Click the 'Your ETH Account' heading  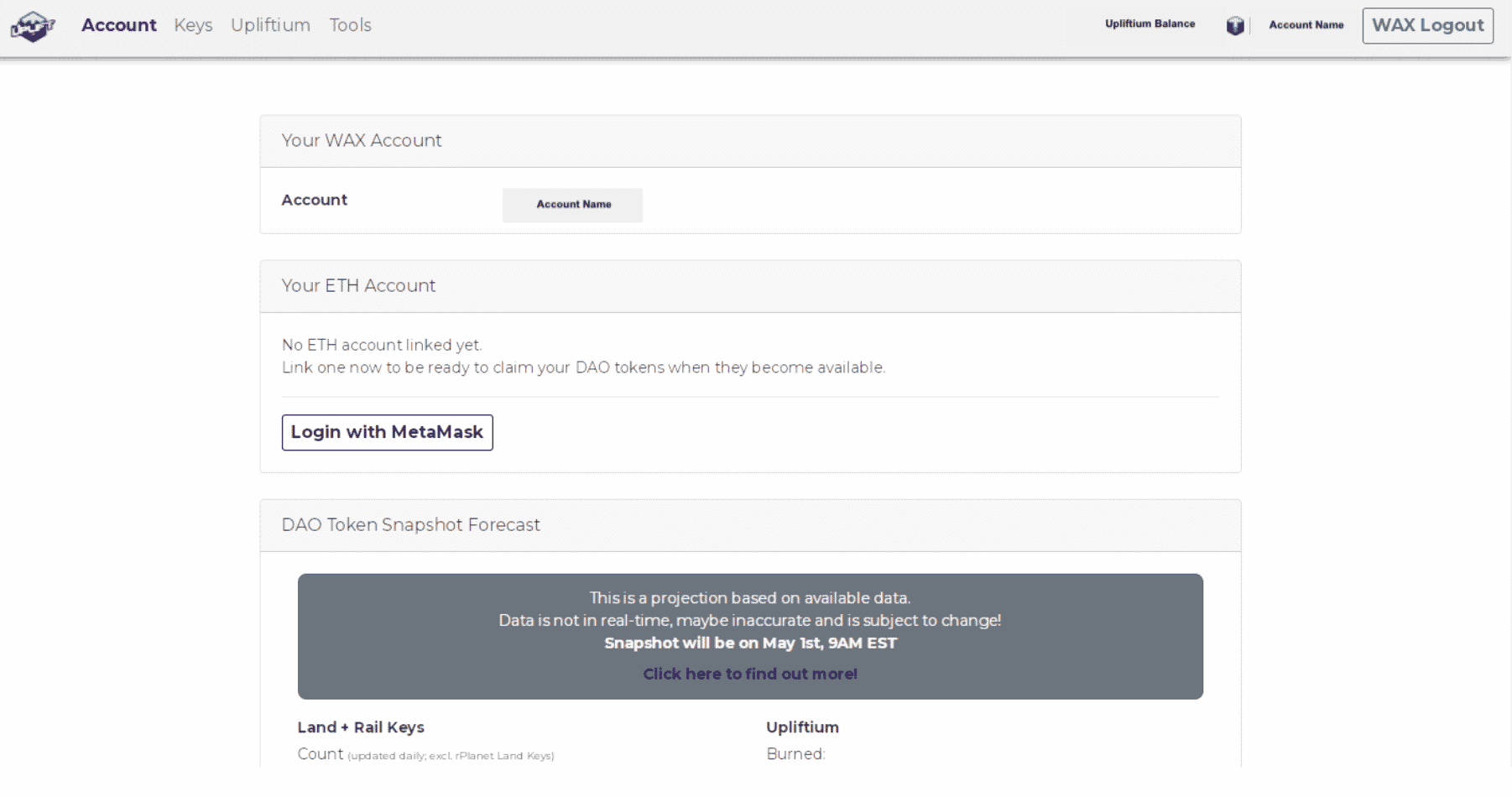tap(358, 285)
